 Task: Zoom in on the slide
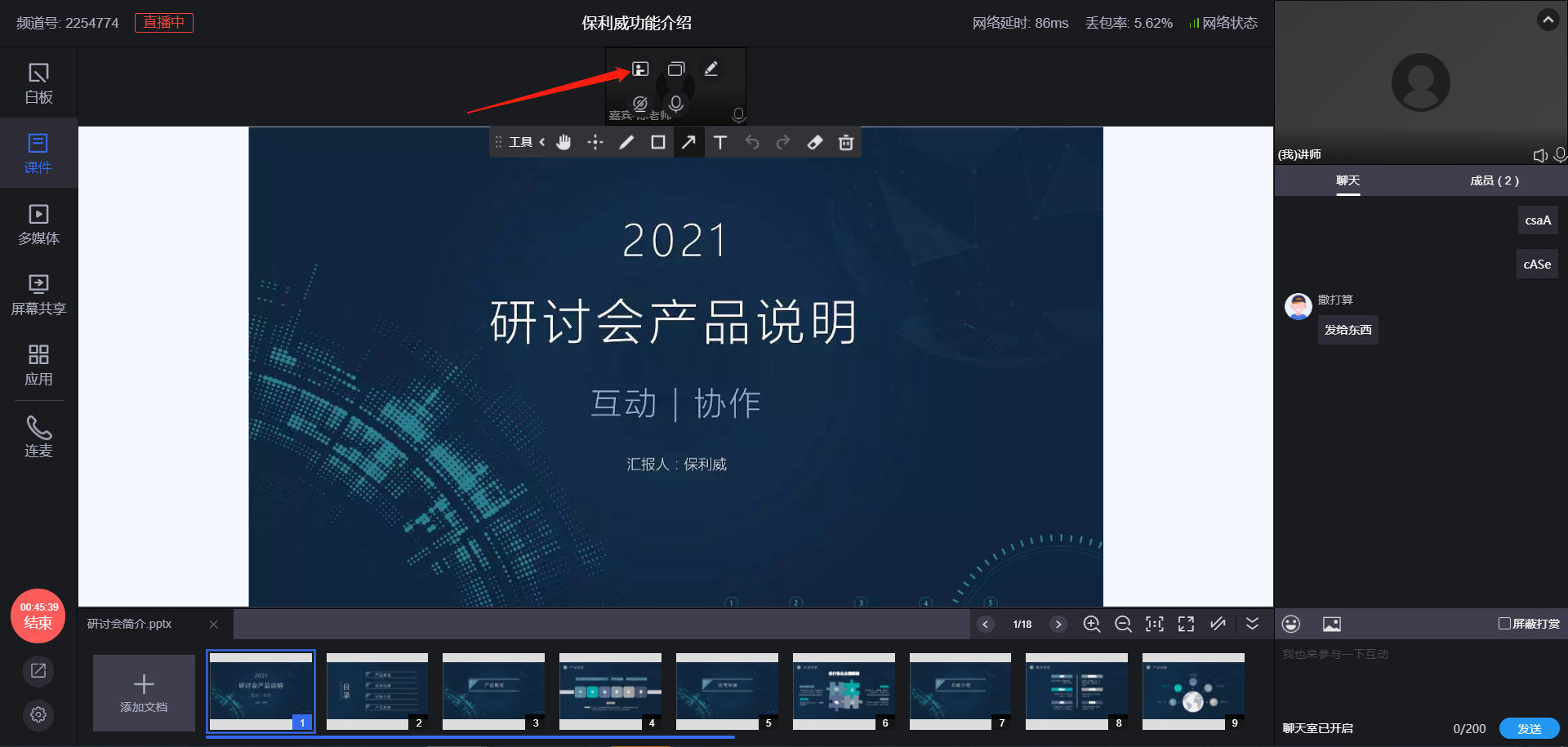click(x=1092, y=624)
